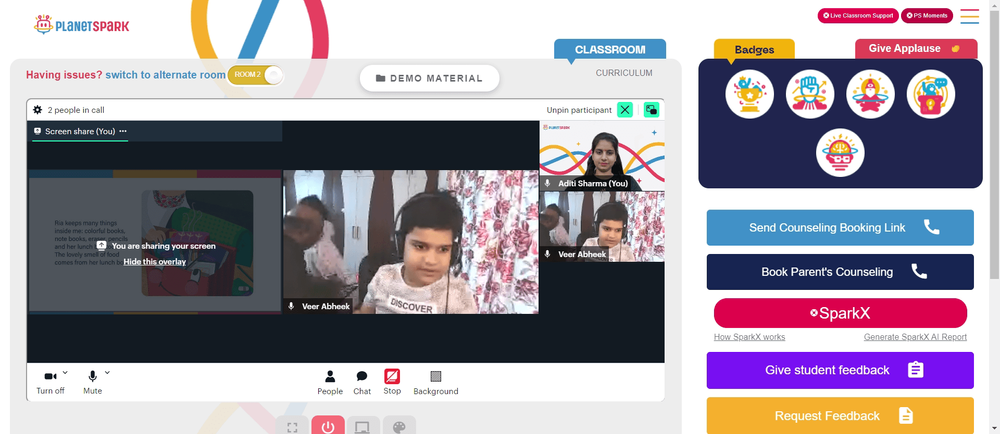Award the raised fist badge
Screen dimensions: 1000x434
click(810, 94)
